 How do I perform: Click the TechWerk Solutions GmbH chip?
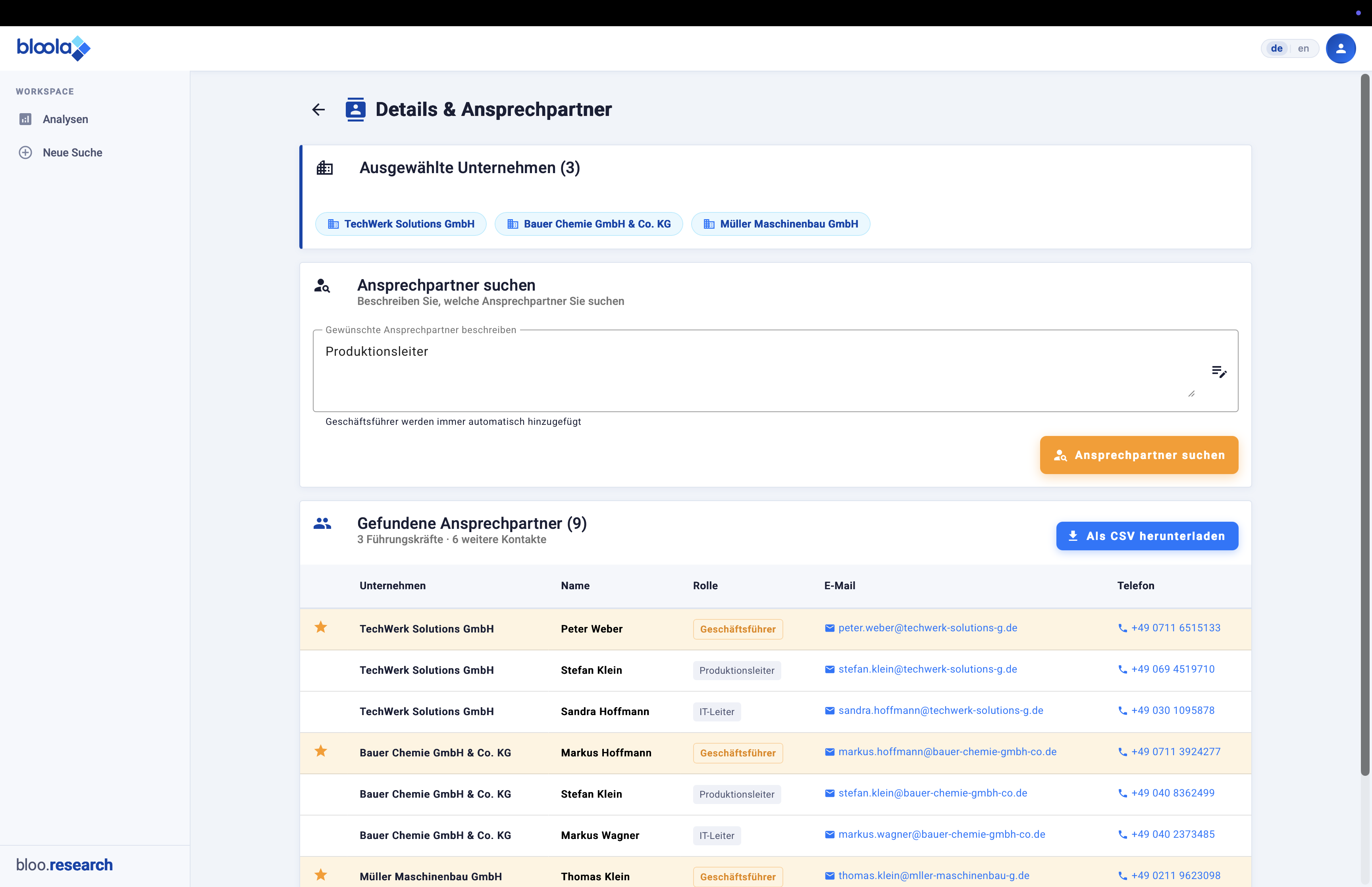(x=401, y=224)
